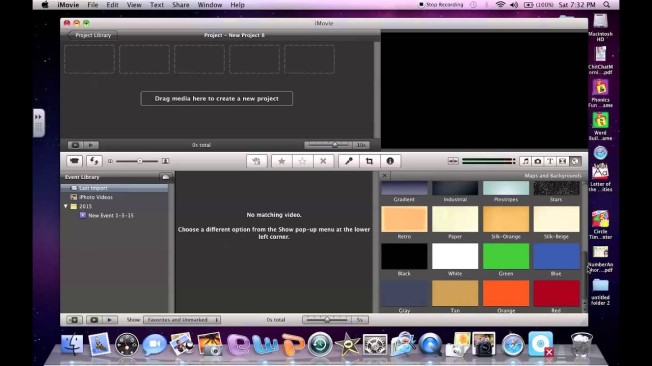652x366 pixels.
Task: Choose the Green background swatch
Action: tap(506, 256)
